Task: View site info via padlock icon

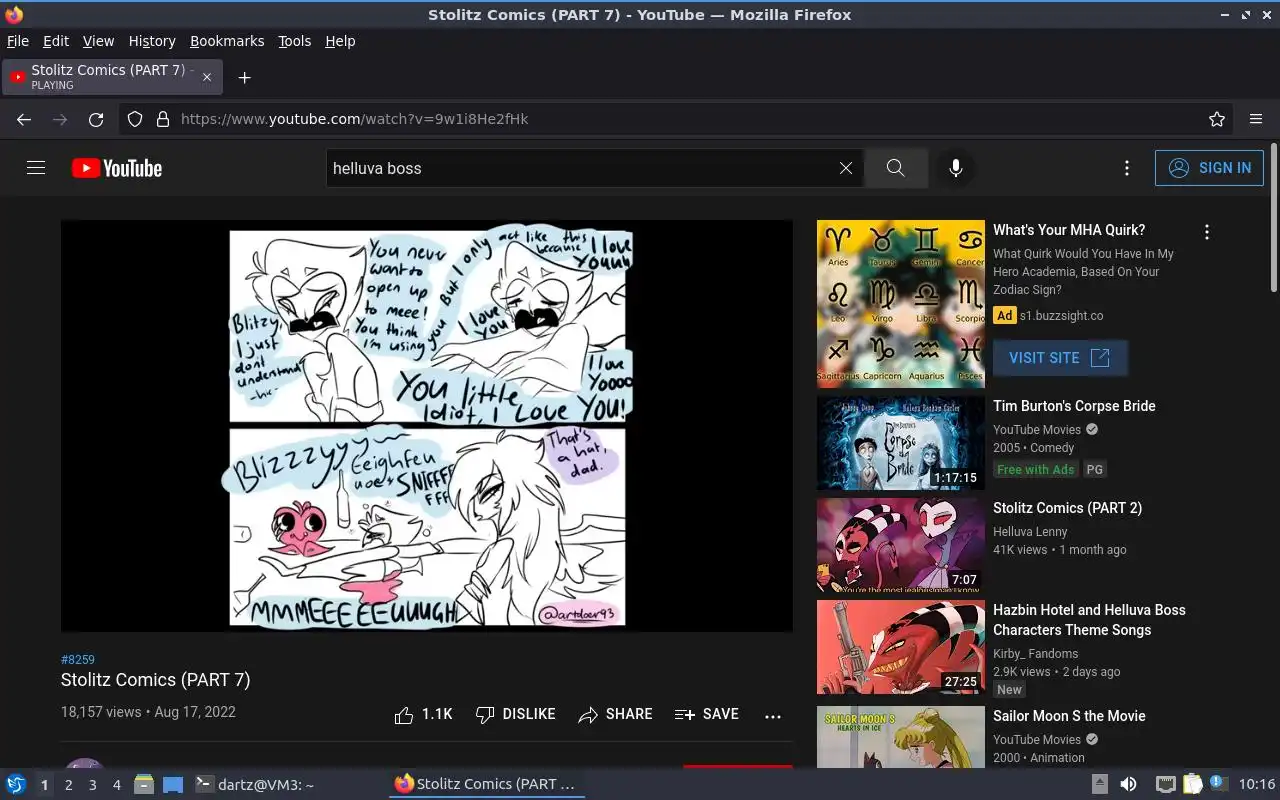Action: click(163, 119)
